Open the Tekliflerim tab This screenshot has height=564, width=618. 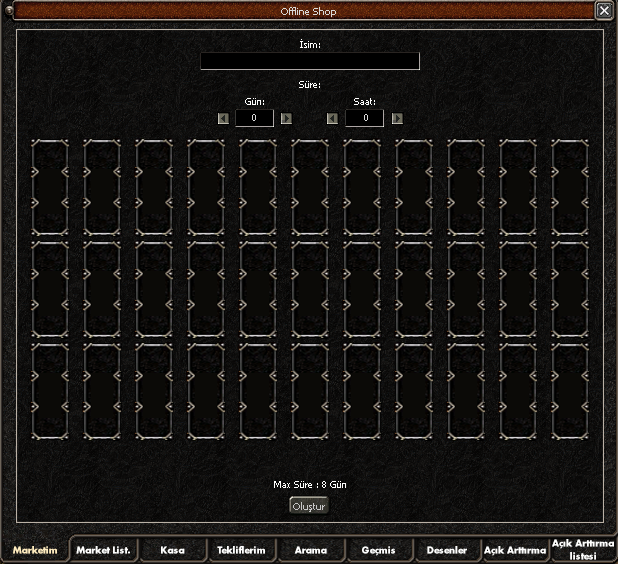(241, 550)
